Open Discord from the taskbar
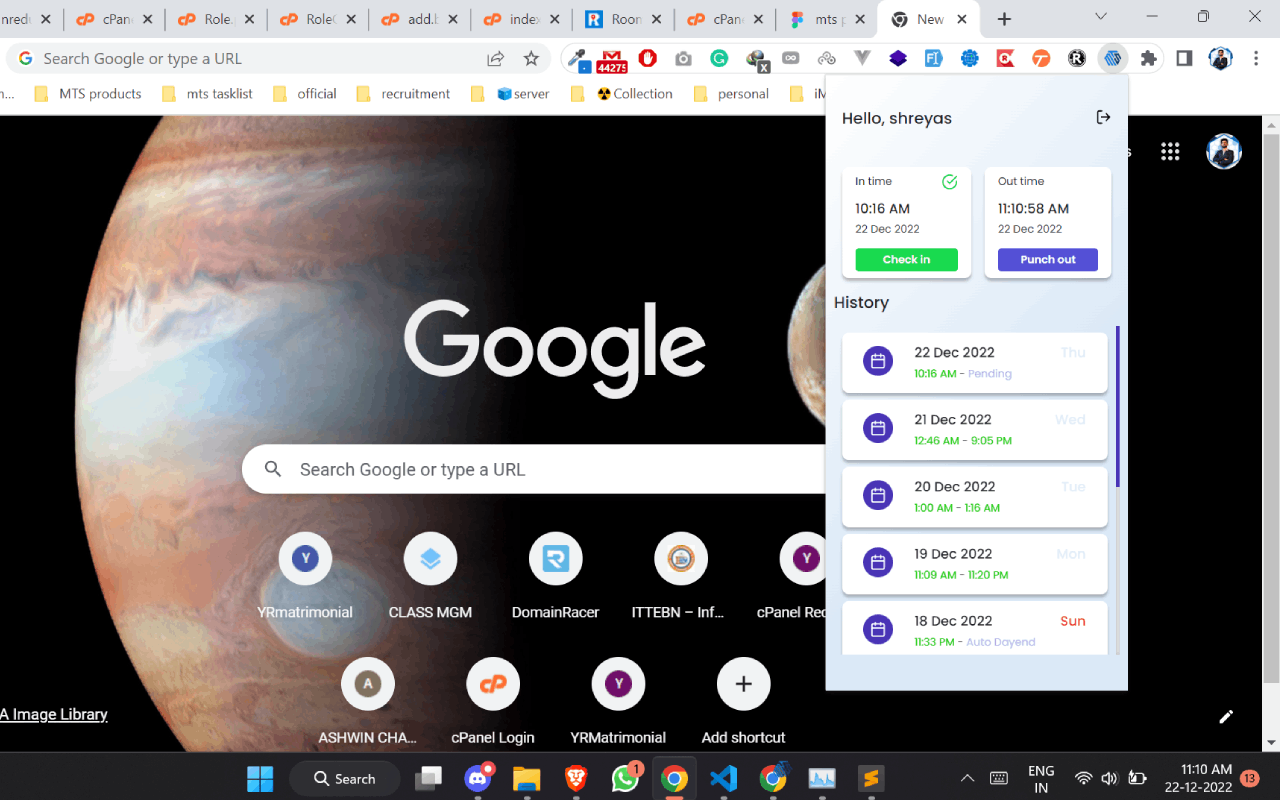Screen dimensions: 1280x800 479,778
